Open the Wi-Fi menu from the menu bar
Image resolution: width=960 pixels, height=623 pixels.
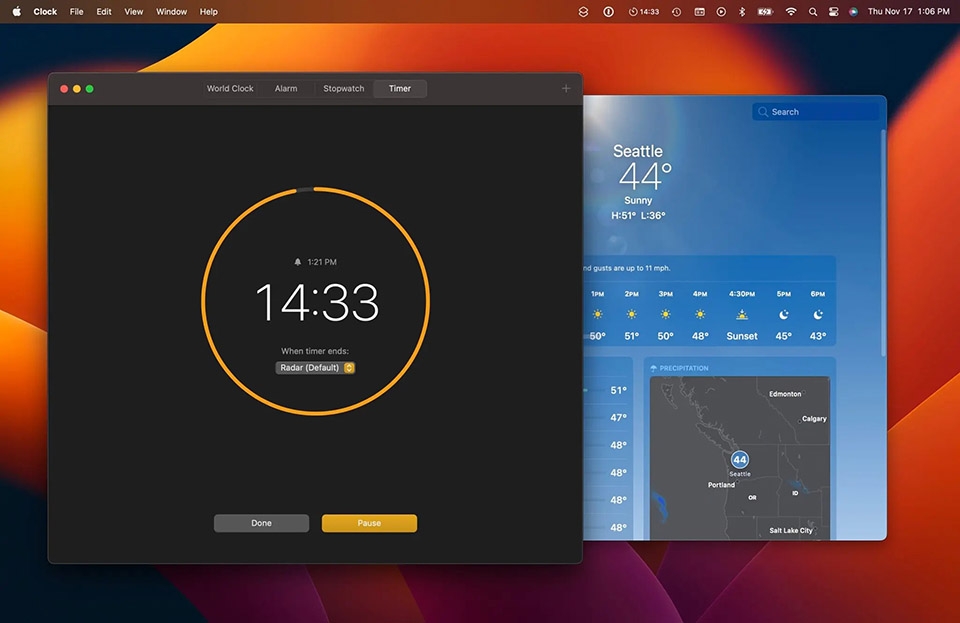tap(790, 12)
